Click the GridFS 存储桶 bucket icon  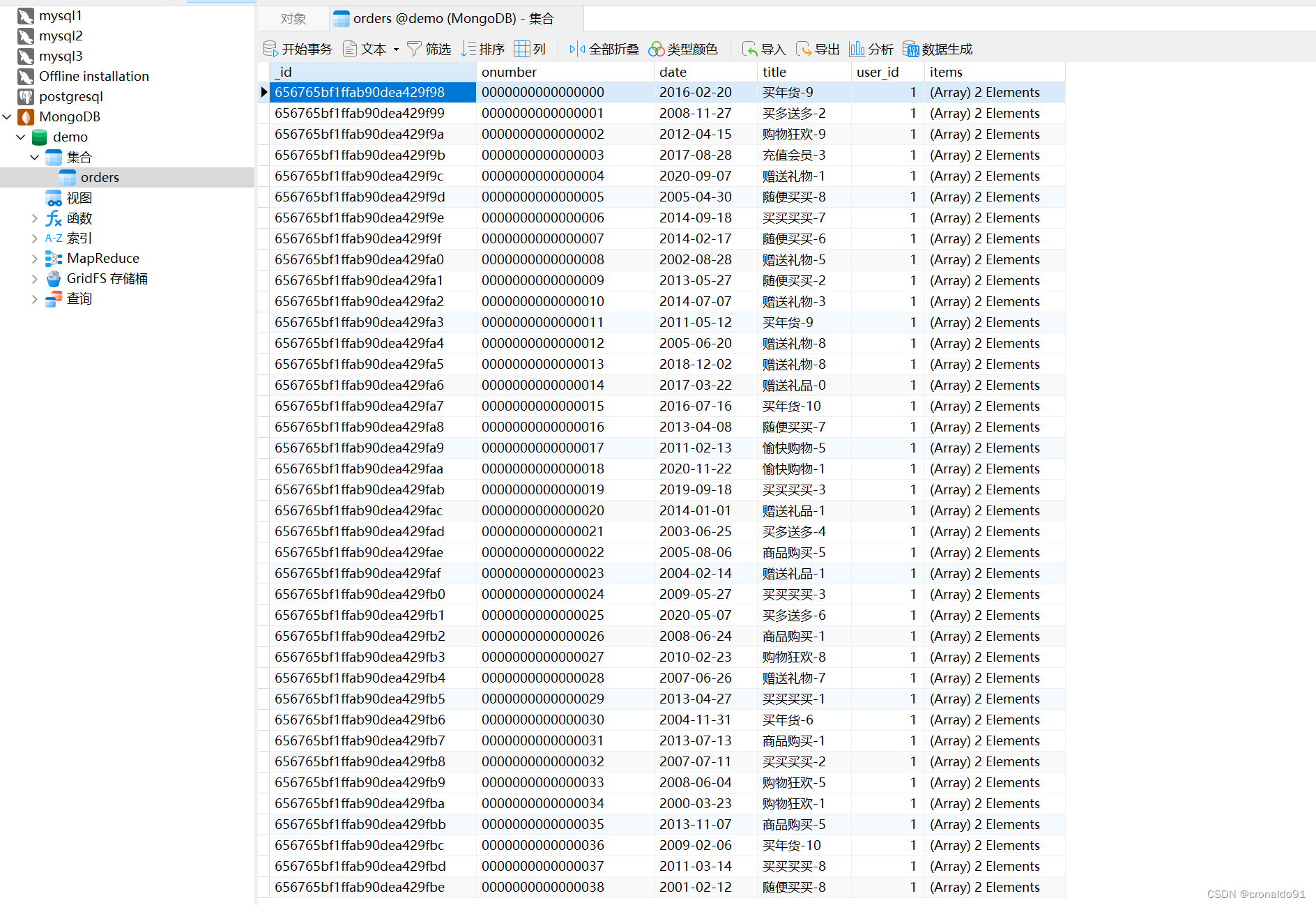tap(54, 279)
